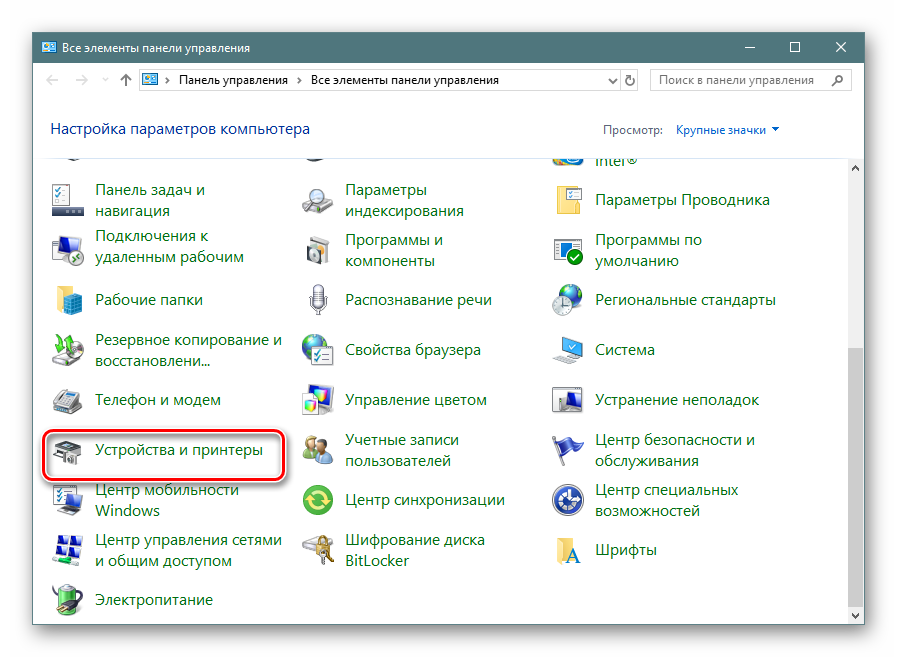Open the Шифрование диска BitLocker icon

click(319, 550)
